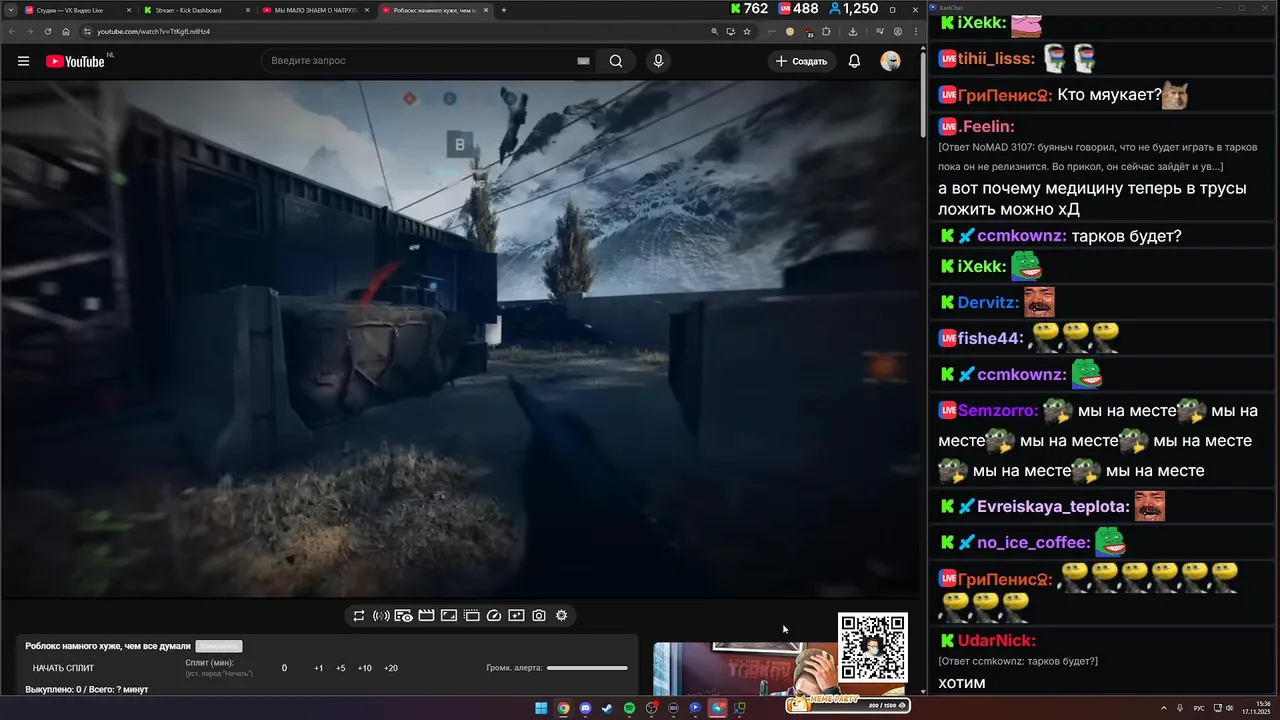1280x720 pixels.
Task: Click username ccmkownz asking тарков будет?
Action: tap(1021, 237)
